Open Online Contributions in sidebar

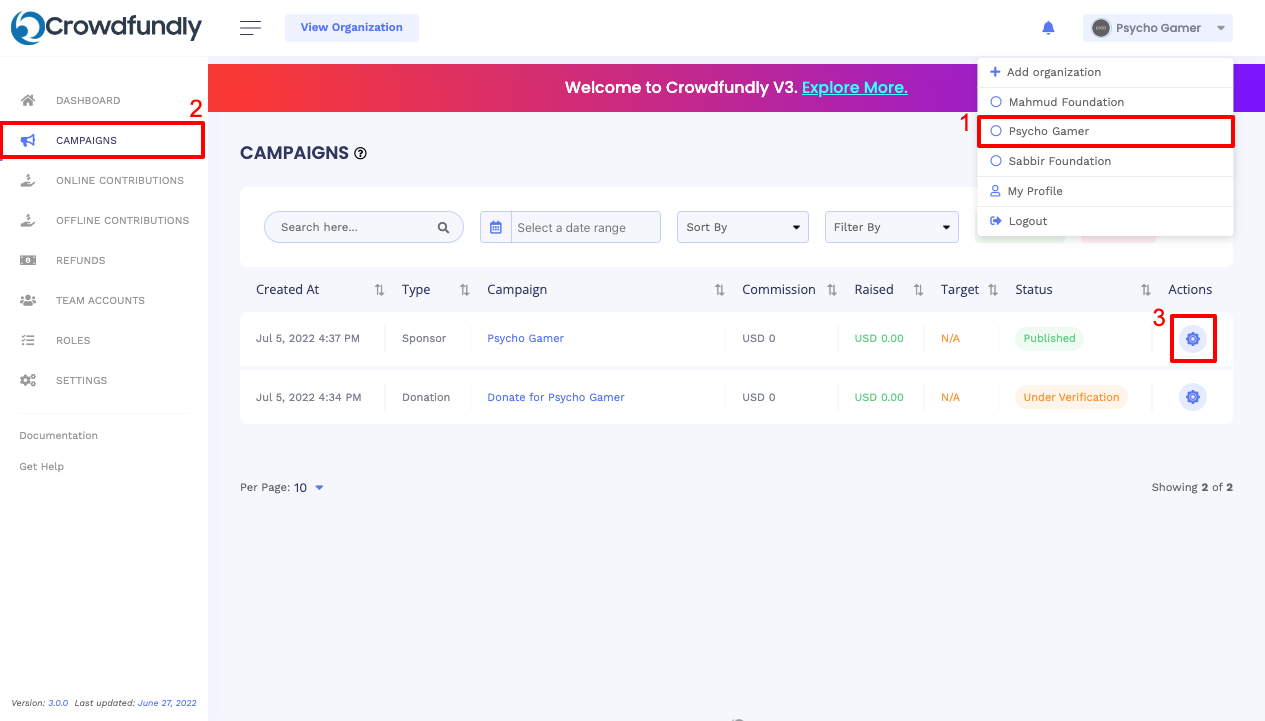[x=120, y=180]
